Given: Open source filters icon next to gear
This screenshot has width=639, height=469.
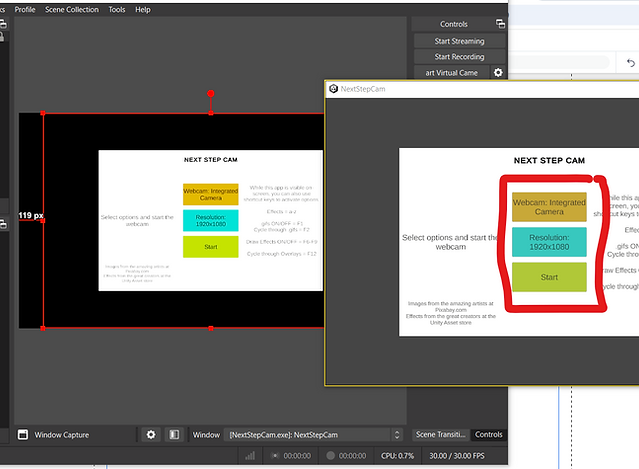Looking at the screenshot, I should pos(174,435).
